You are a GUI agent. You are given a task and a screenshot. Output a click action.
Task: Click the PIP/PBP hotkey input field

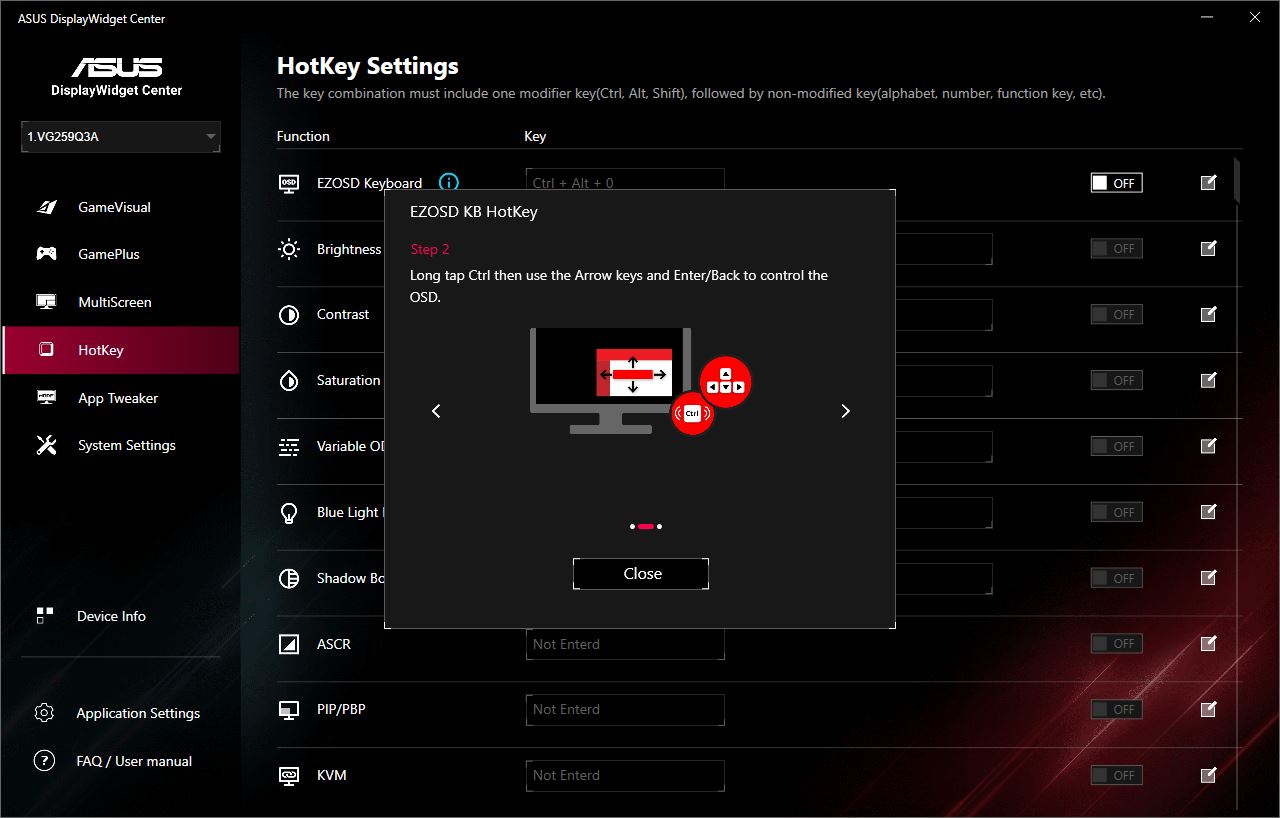[x=625, y=709]
